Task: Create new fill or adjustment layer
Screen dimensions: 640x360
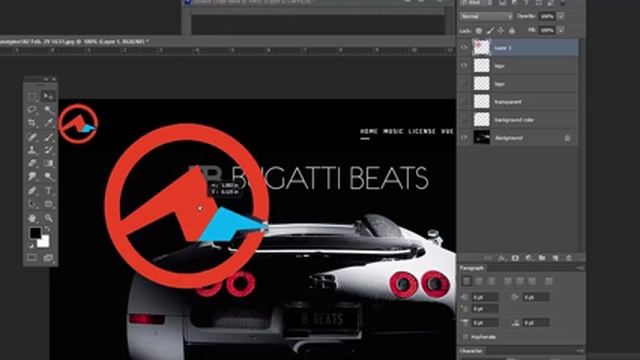Action: pos(529,258)
